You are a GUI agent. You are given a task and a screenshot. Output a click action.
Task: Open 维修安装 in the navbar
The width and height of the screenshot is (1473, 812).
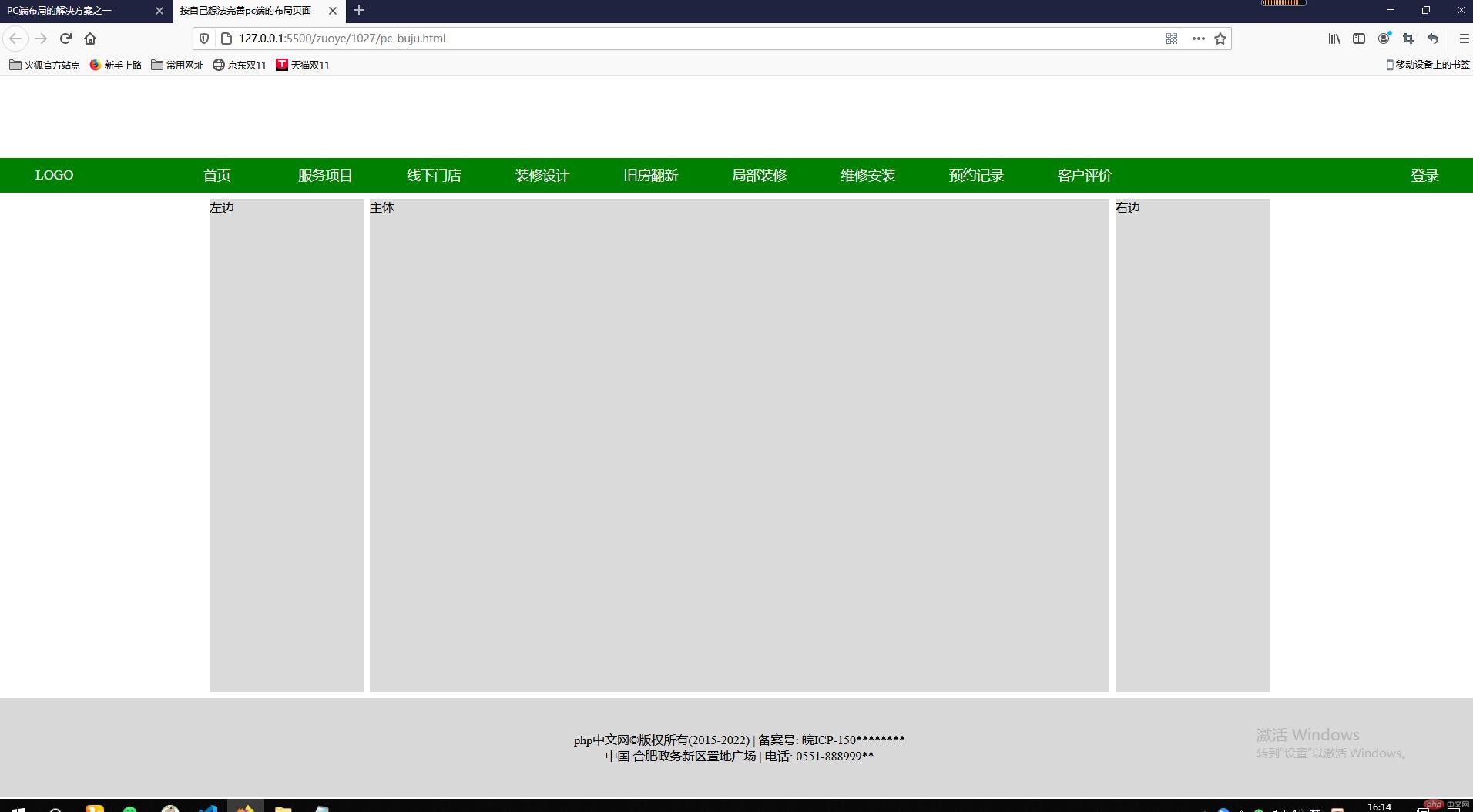click(x=867, y=176)
